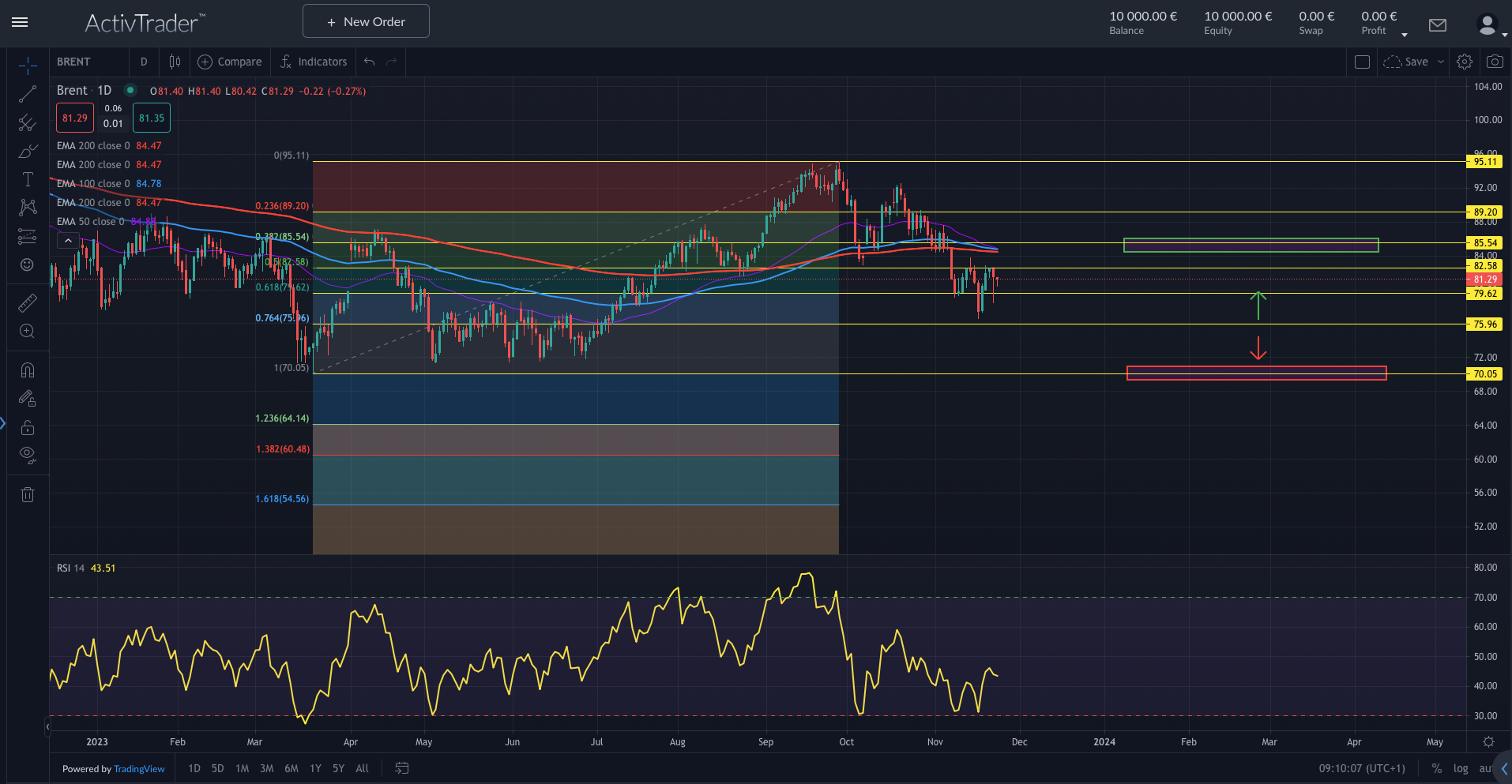Open the TradingView link
The height and width of the screenshot is (784, 1512).
pyautogui.click(x=139, y=769)
